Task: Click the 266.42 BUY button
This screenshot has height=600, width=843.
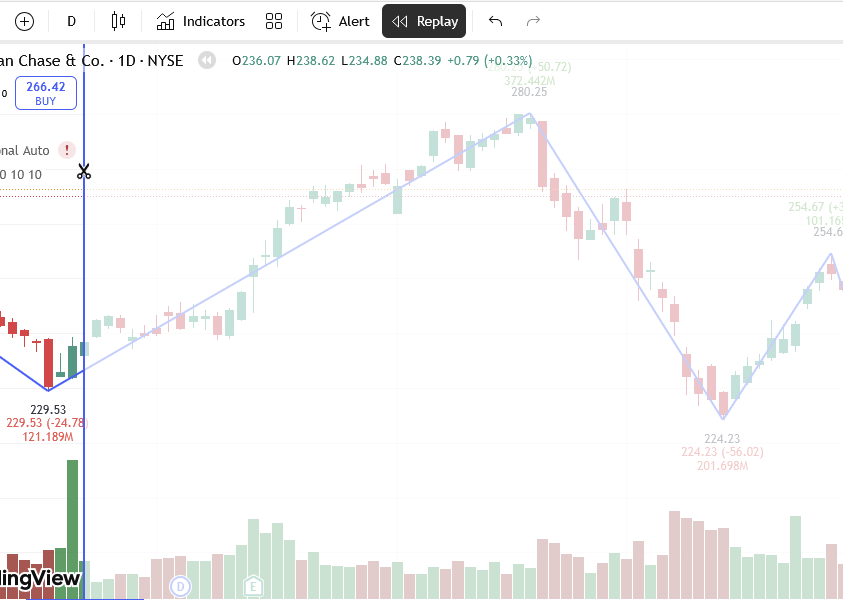Action: coord(45,92)
